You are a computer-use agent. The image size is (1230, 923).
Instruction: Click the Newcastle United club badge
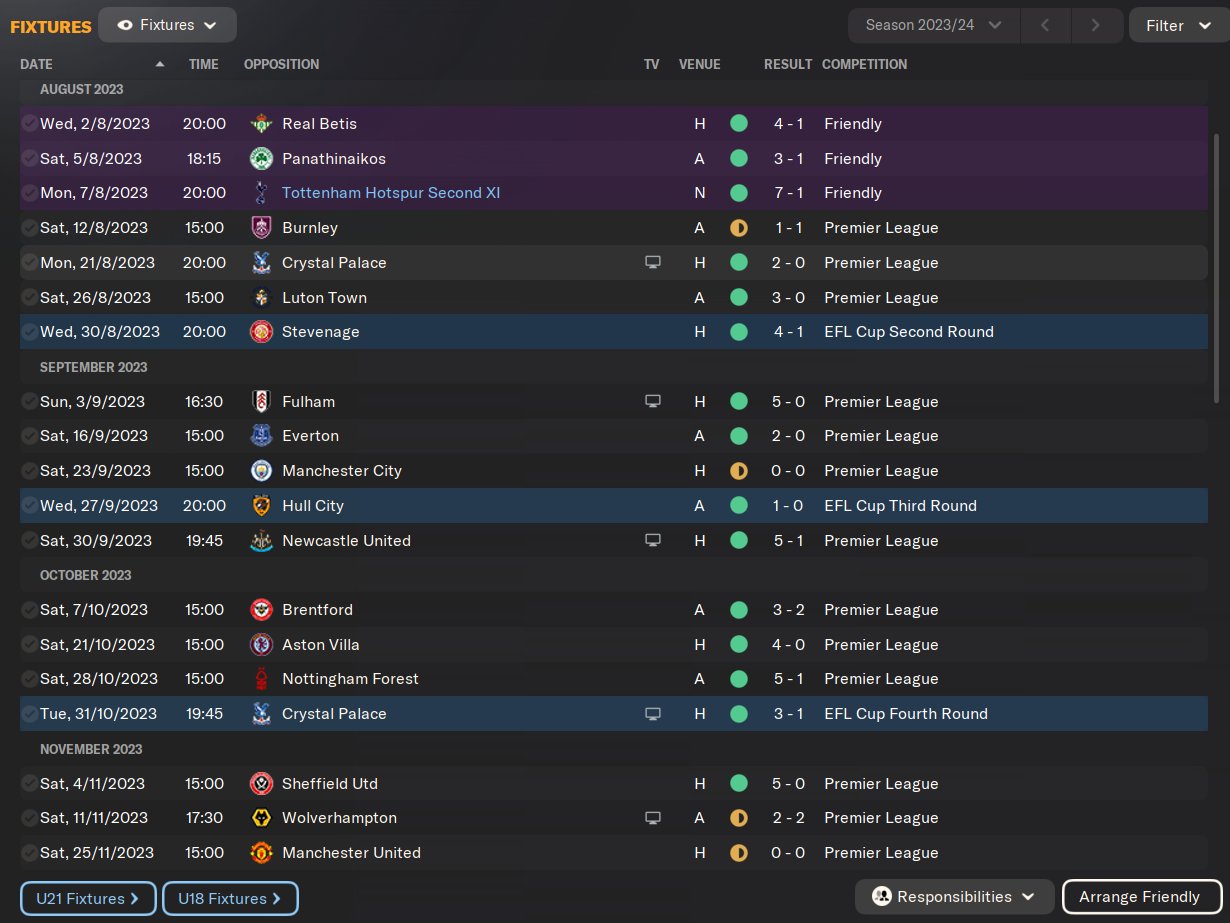261,541
